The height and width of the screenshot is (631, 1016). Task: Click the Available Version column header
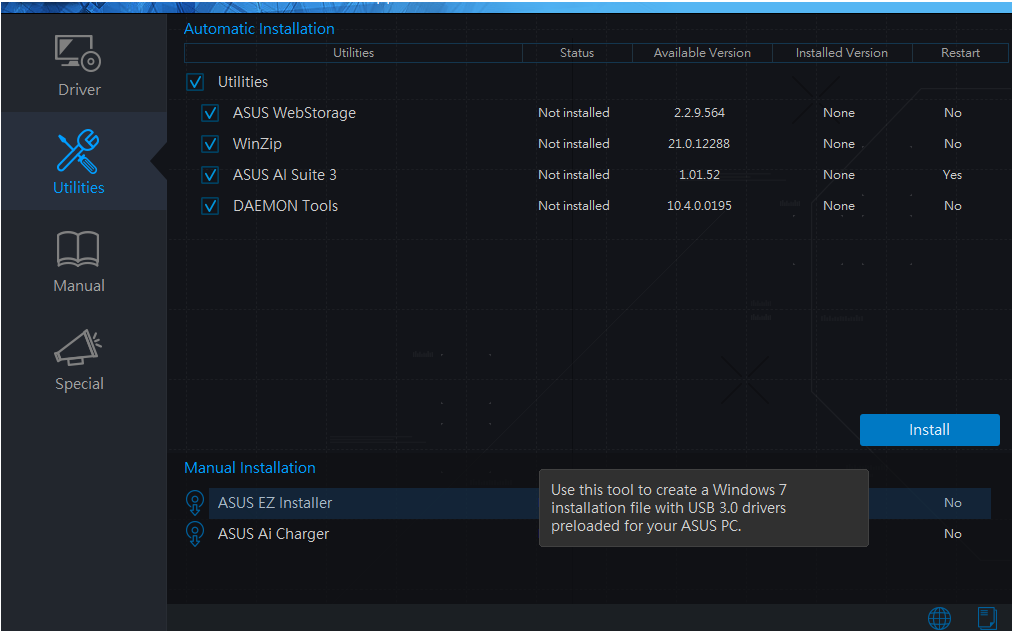click(x=702, y=53)
